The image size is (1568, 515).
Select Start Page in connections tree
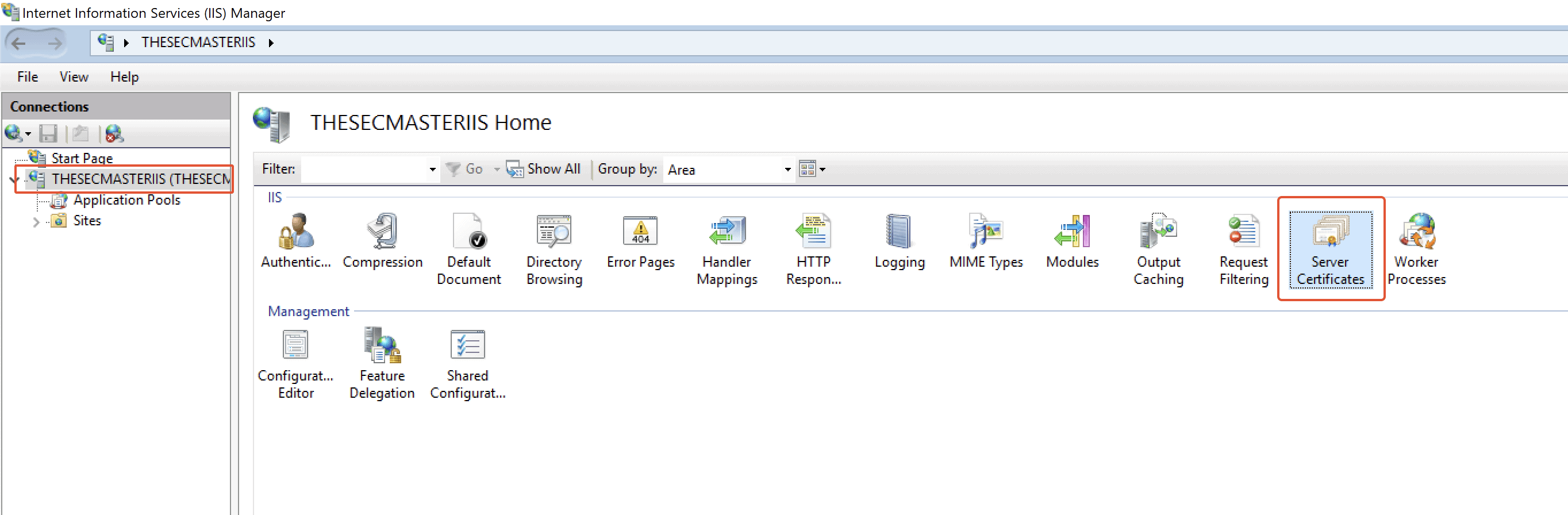point(82,158)
